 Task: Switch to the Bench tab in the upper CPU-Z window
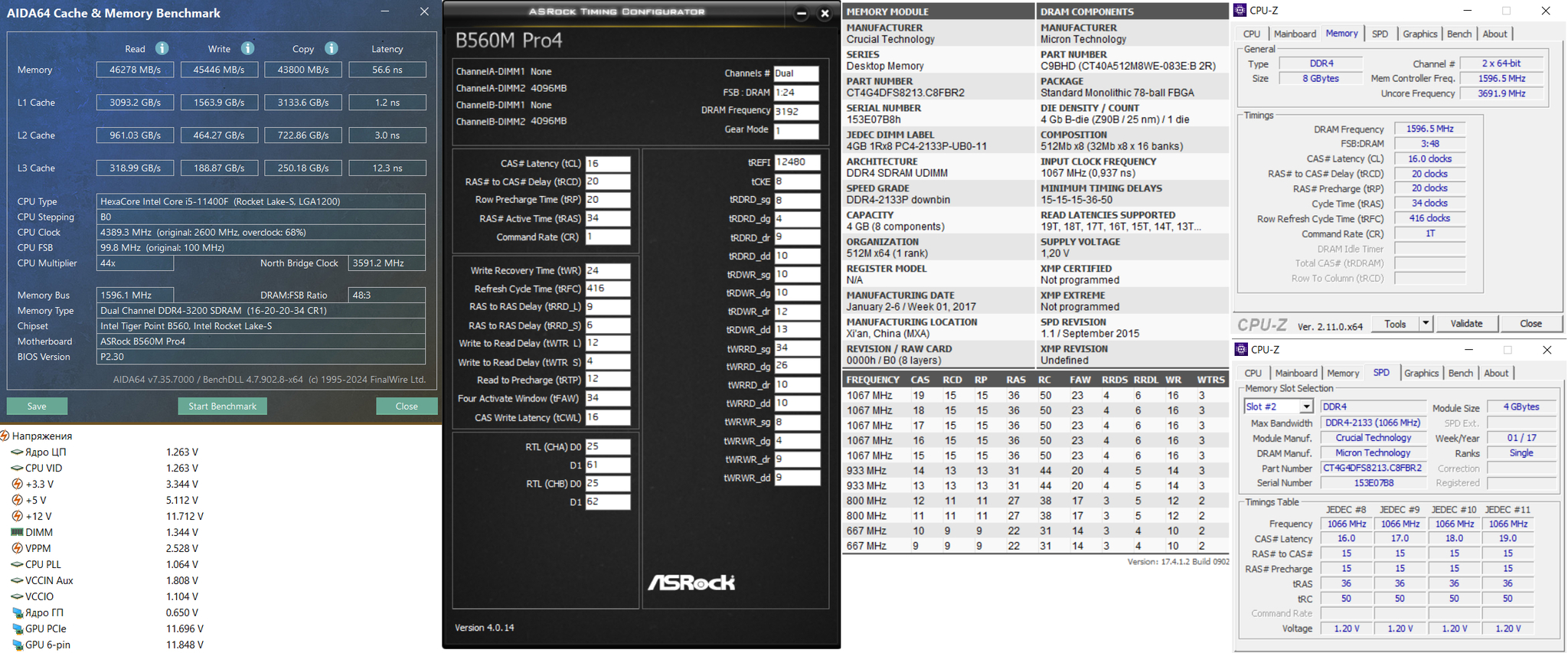1459,34
